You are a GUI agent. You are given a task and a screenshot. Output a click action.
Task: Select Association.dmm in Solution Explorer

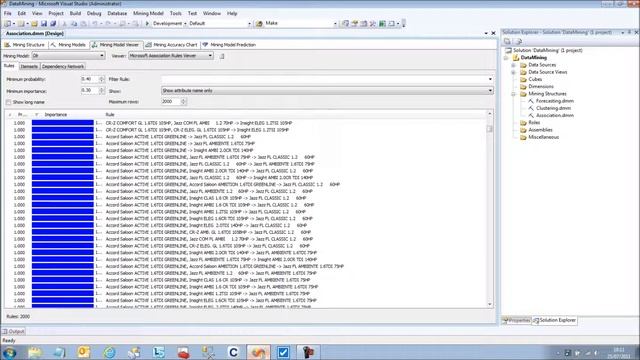click(554, 116)
